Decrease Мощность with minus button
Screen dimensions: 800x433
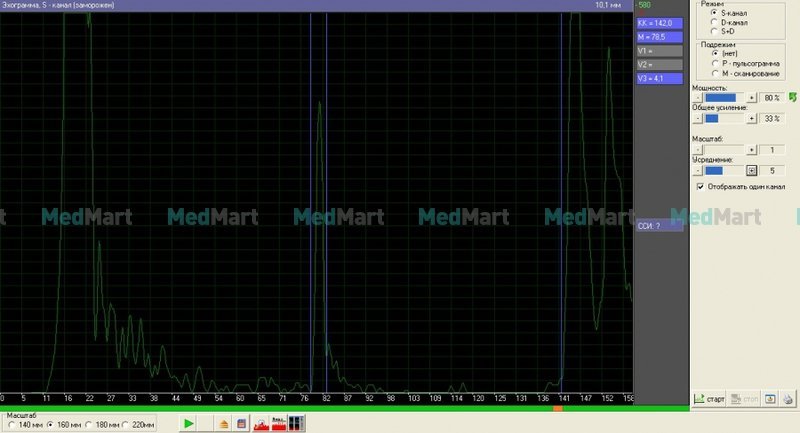[697, 97]
